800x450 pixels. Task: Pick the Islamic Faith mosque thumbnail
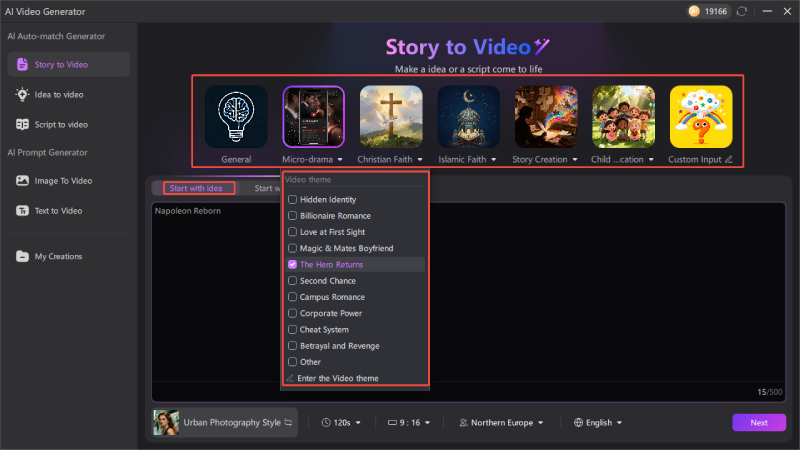(468, 116)
